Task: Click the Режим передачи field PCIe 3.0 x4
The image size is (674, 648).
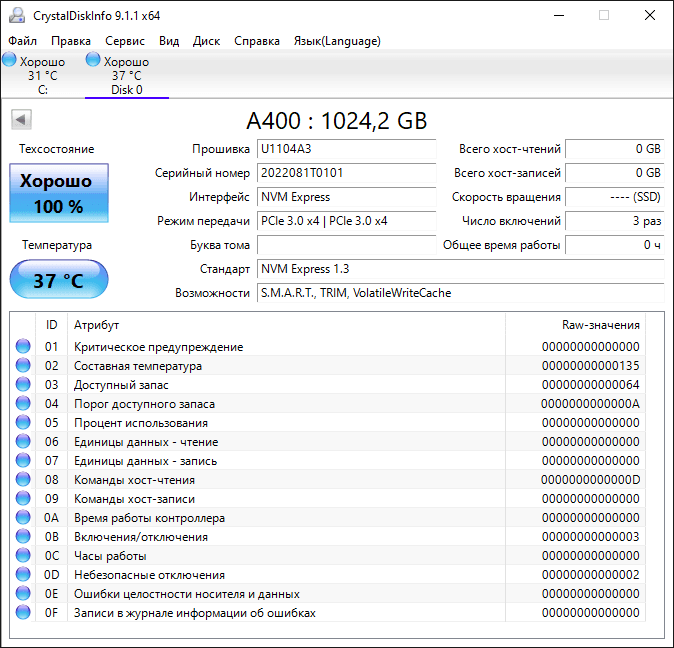Action: (x=346, y=221)
